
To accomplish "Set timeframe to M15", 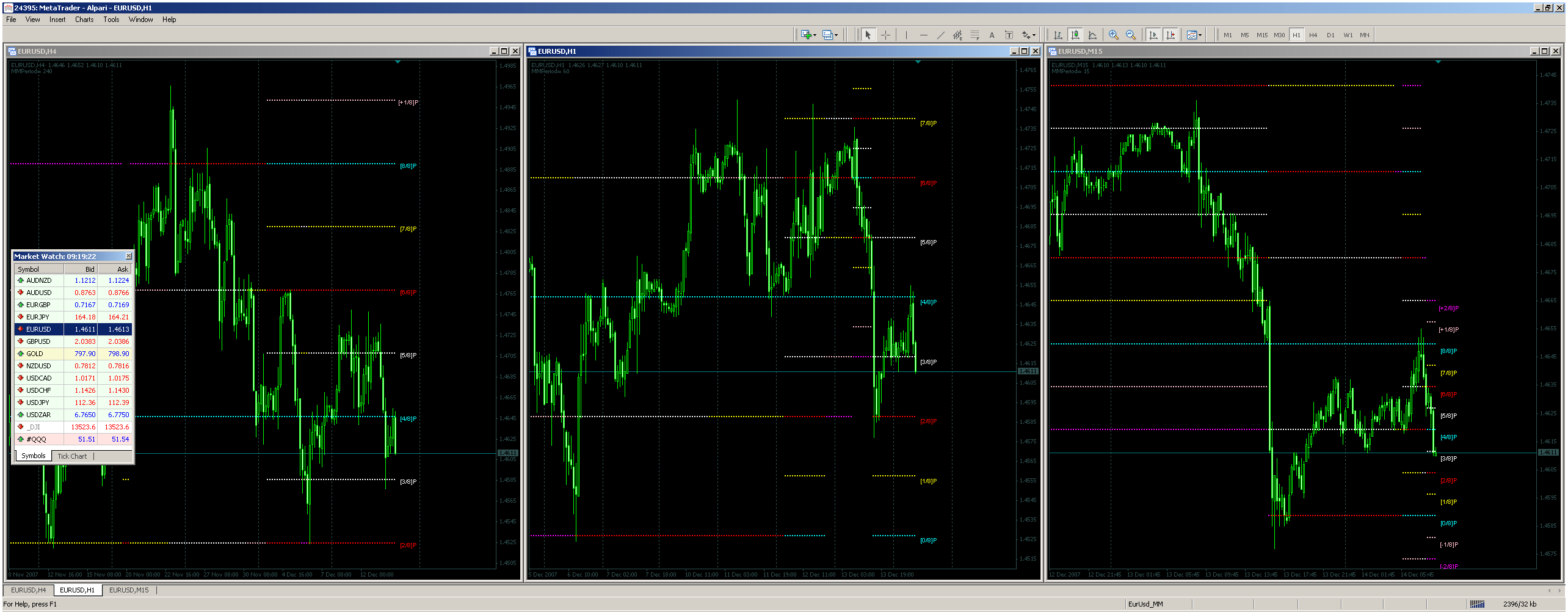I will click(x=1261, y=35).
